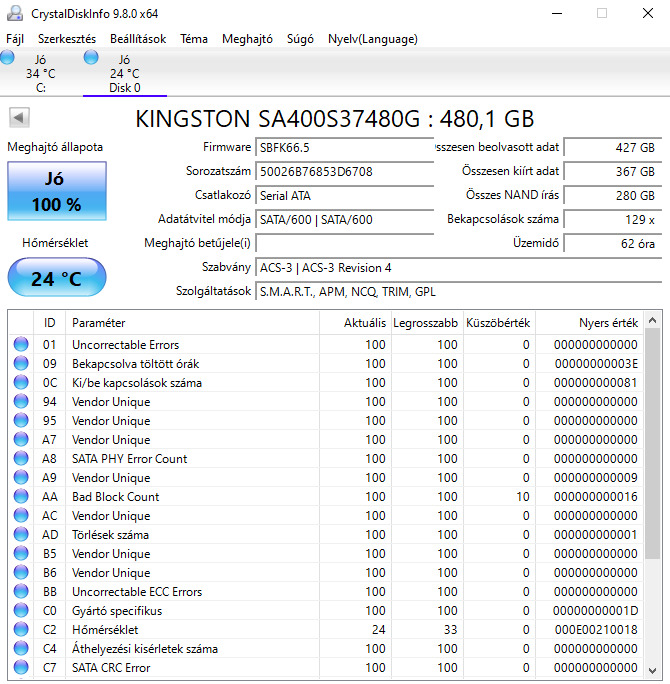Click status orb of ID 95 row
This screenshot has height=684, width=670.
21,420
